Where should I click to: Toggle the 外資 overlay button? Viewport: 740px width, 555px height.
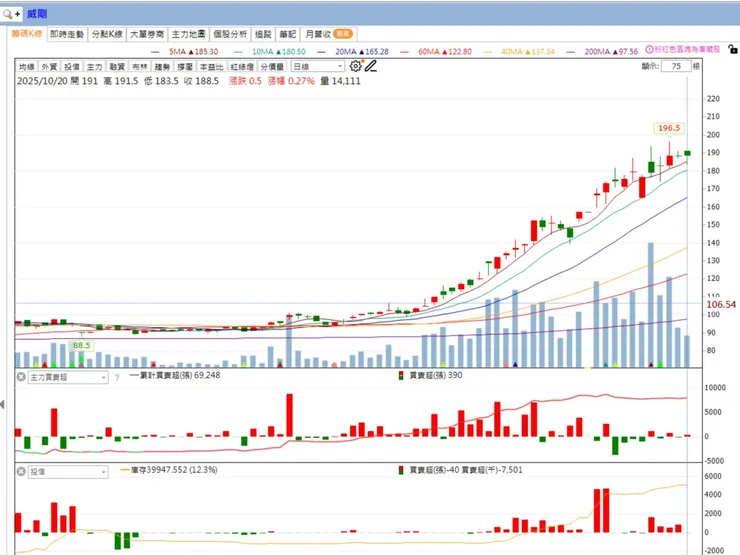[50, 67]
